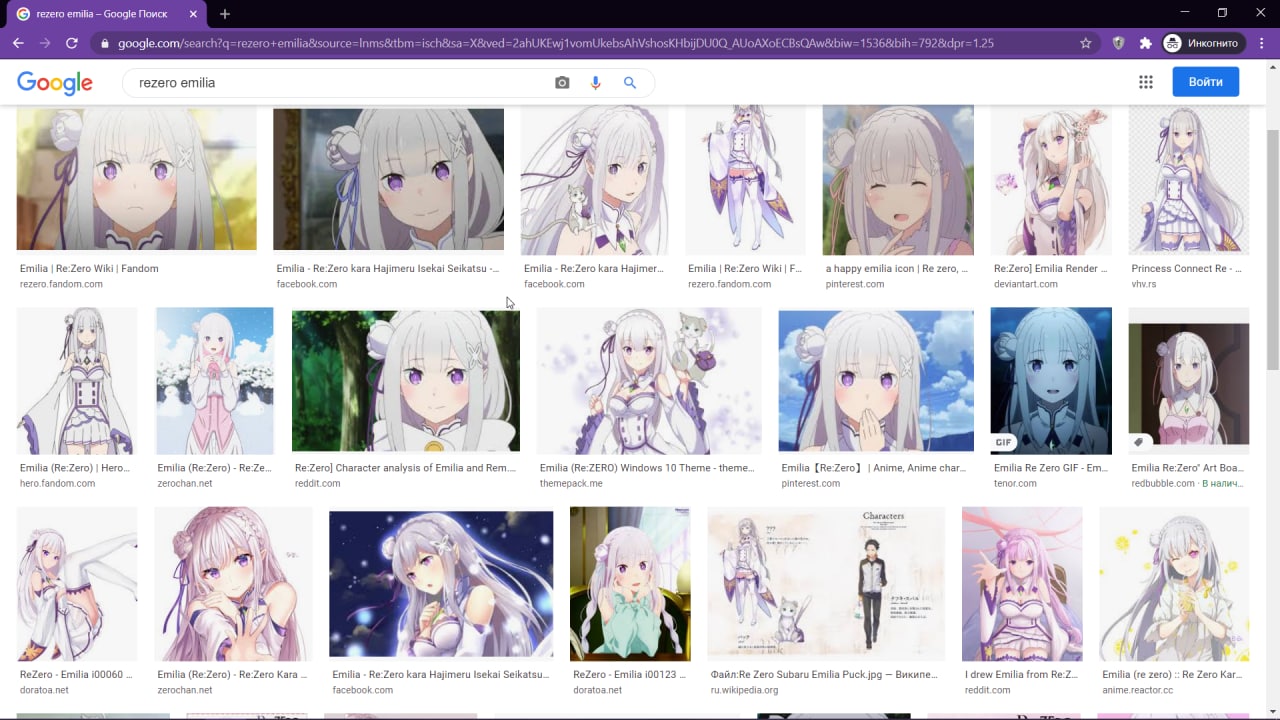The width and height of the screenshot is (1280, 720).
Task: Open the Emilia Re Zero GIF tenor image
Action: click(x=1051, y=381)
